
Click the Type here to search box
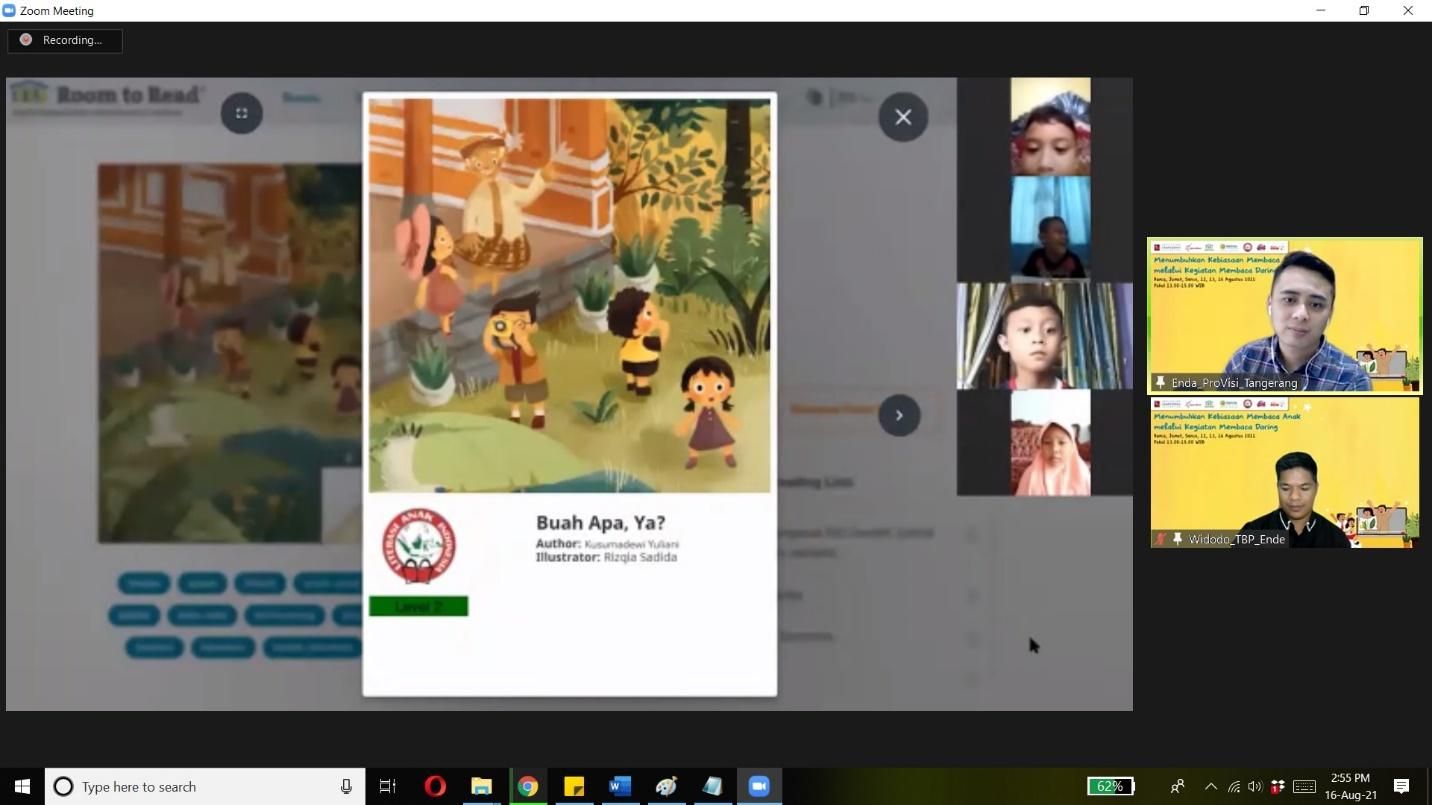(205, 787)
